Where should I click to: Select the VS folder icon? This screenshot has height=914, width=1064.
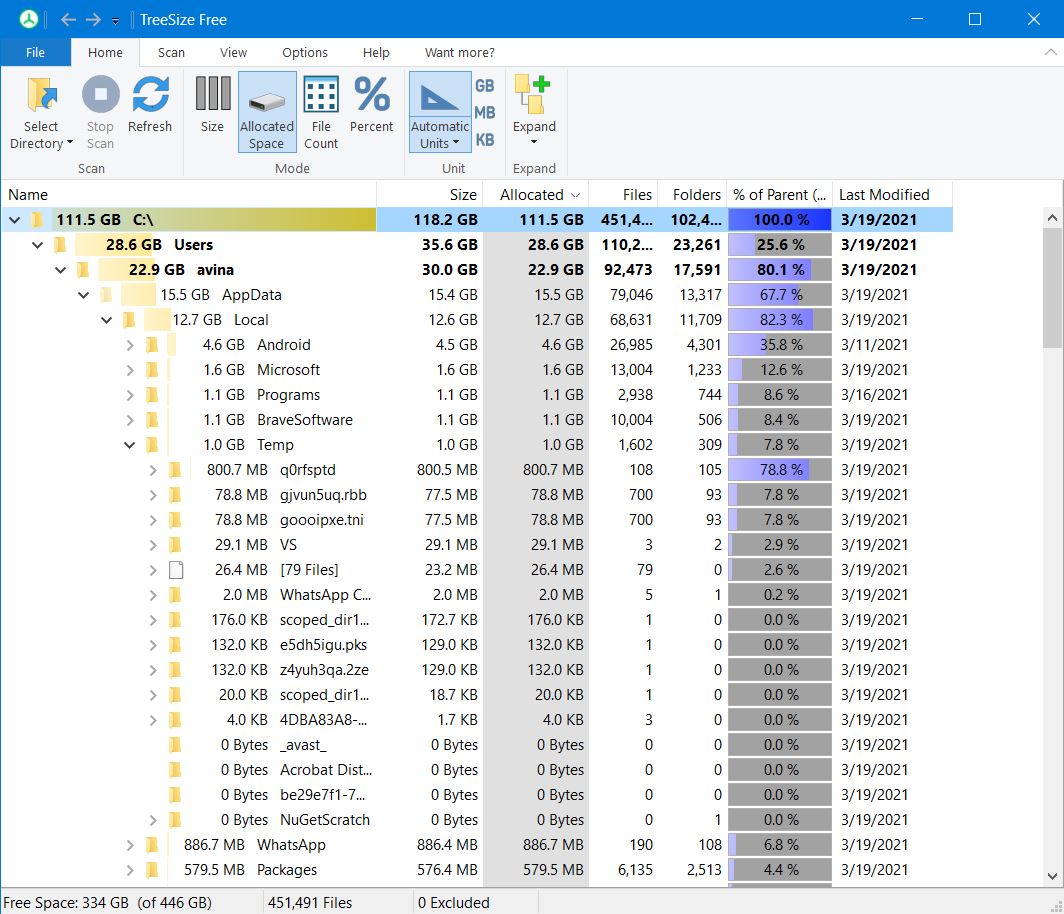(x=175, y=545)
